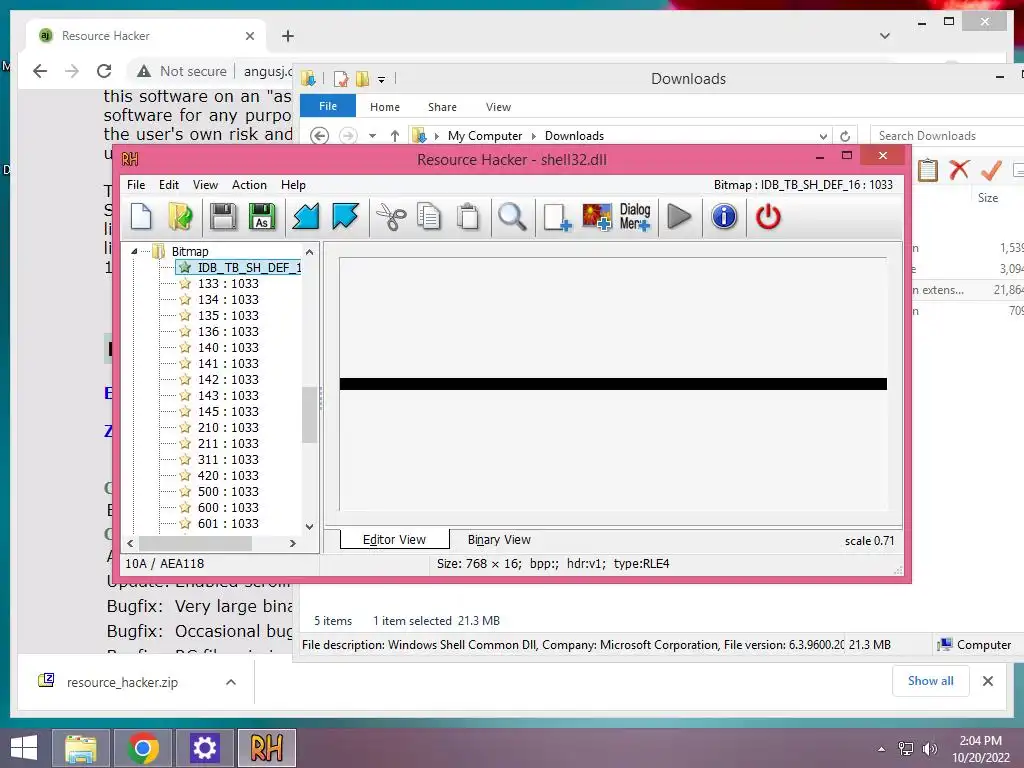Click the Add image resource icon
Image resolution: width=1024 pixels, height=768 pixels.
(597, 216)
